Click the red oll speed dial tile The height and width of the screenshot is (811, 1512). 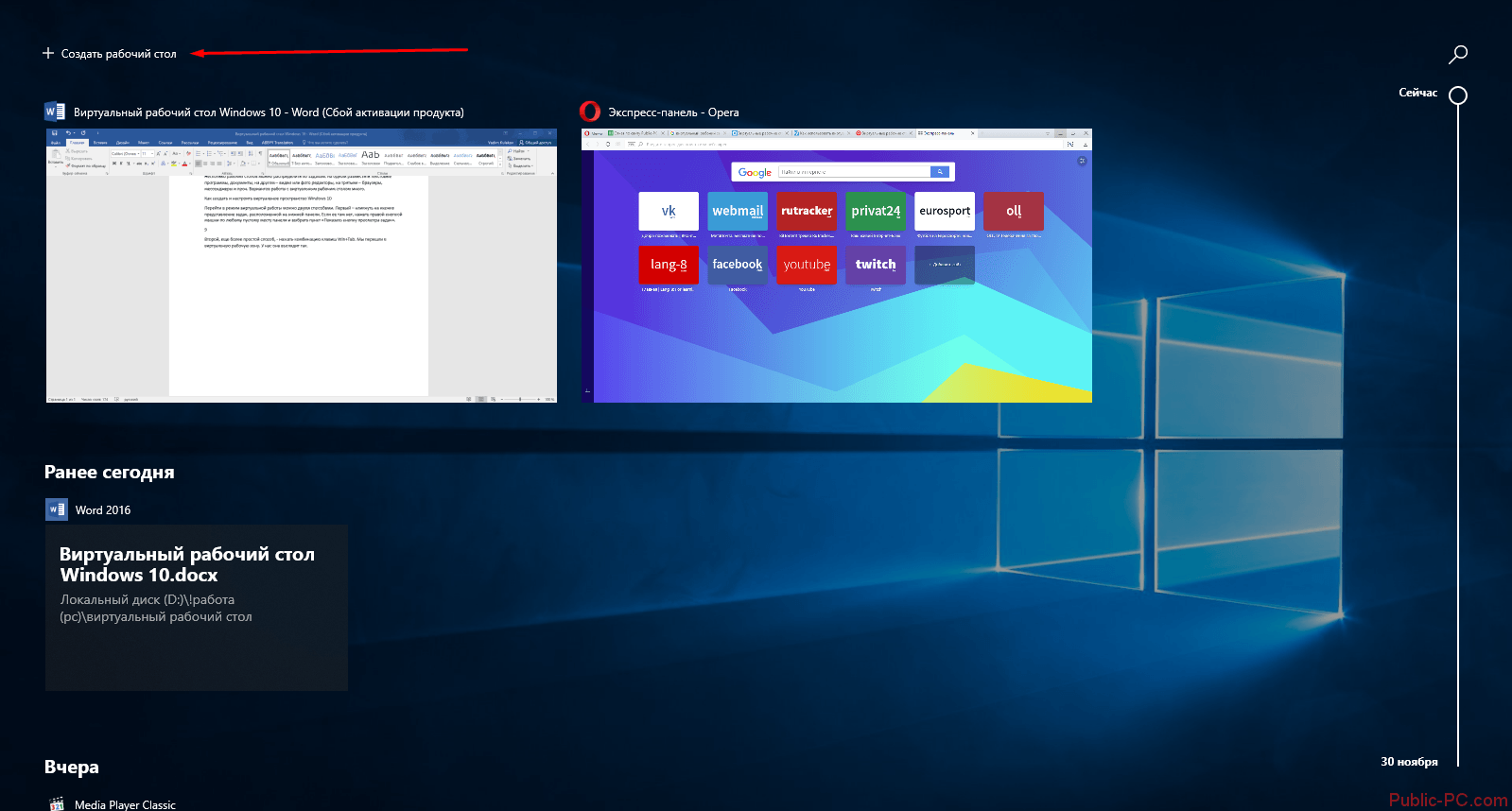point(1014,211)
